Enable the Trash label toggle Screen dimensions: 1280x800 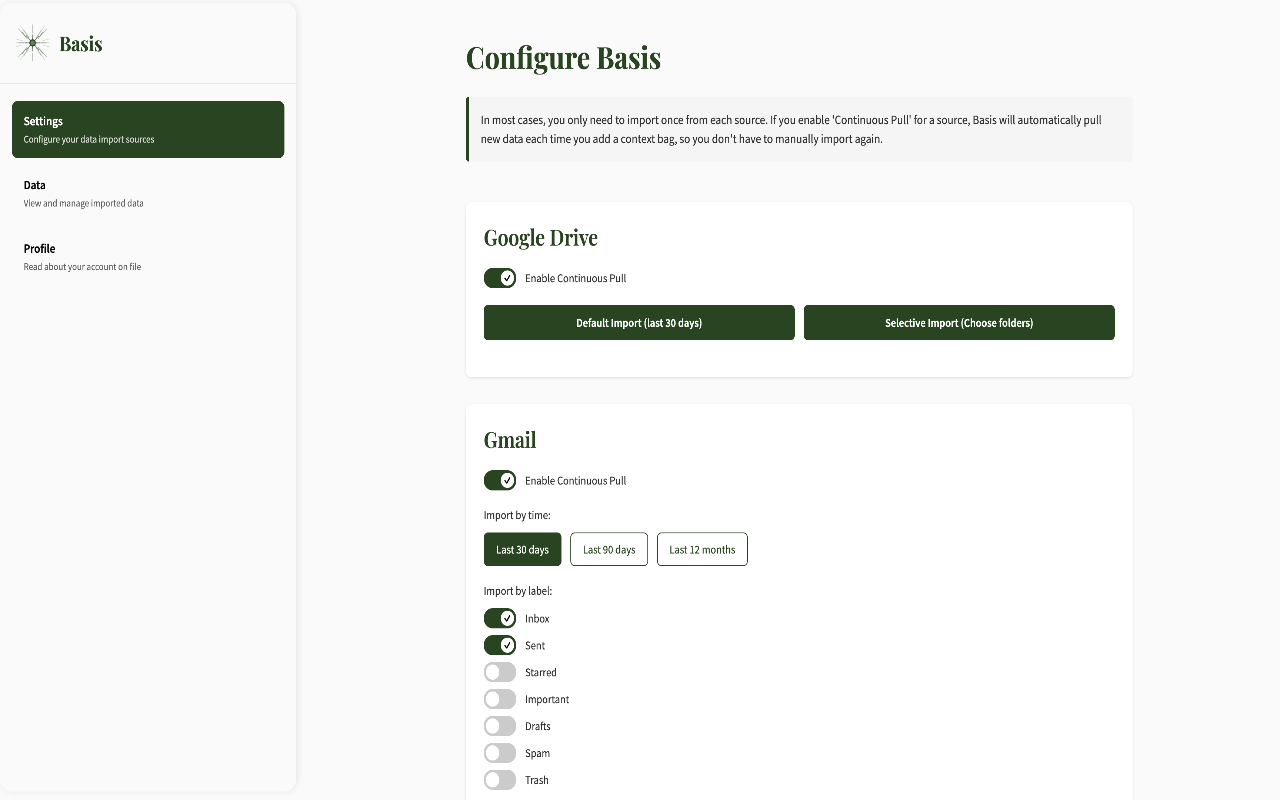500,780
